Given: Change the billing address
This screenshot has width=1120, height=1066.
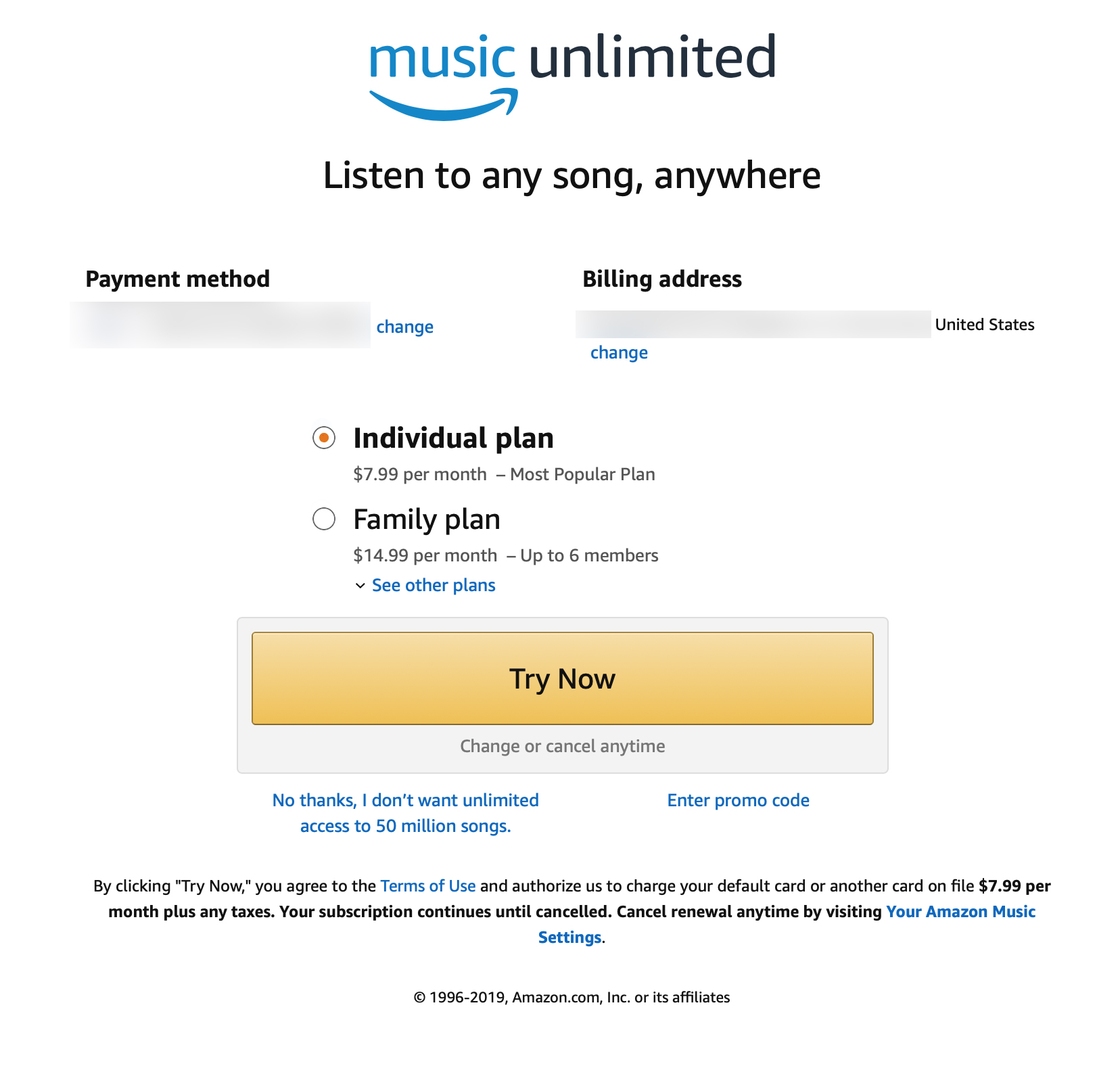Looking at the screenshot, I should (619, 353).
